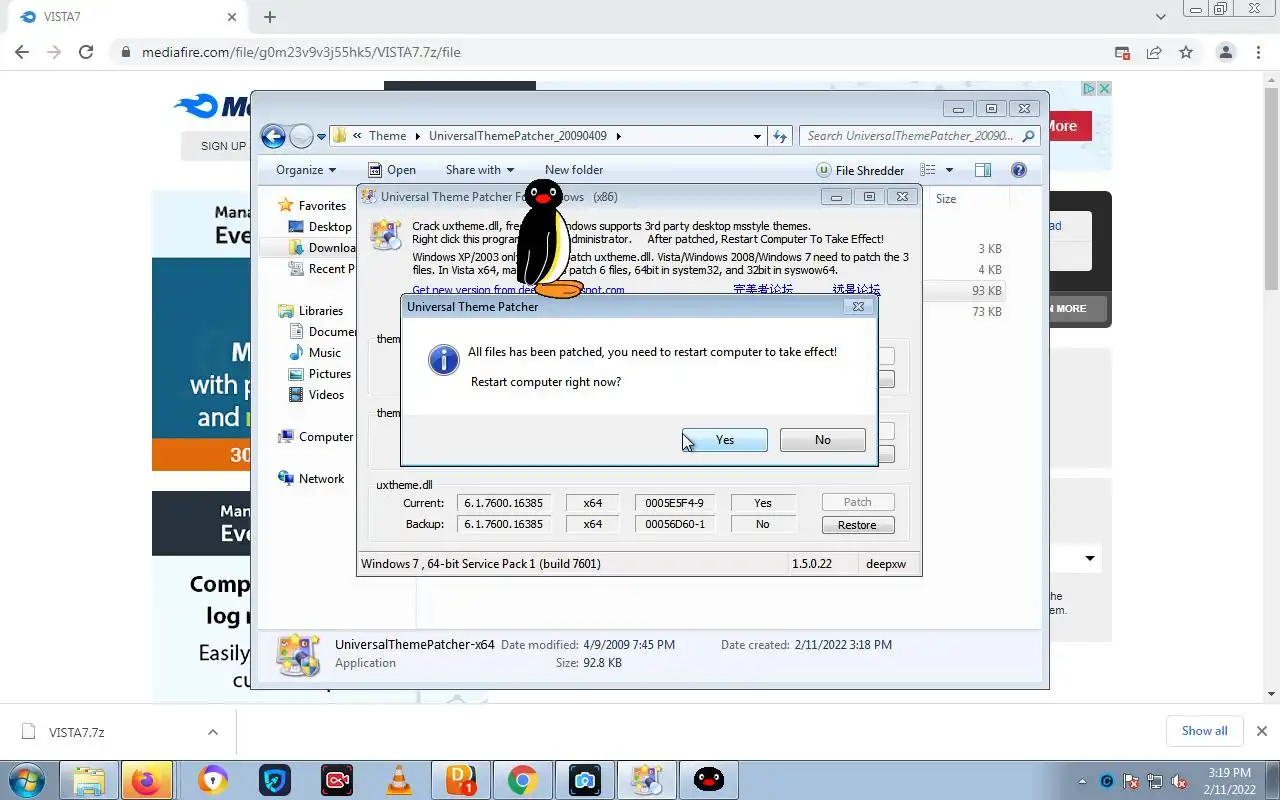Open Music library
1280x800 pixels.
click(x=315, y=353)
